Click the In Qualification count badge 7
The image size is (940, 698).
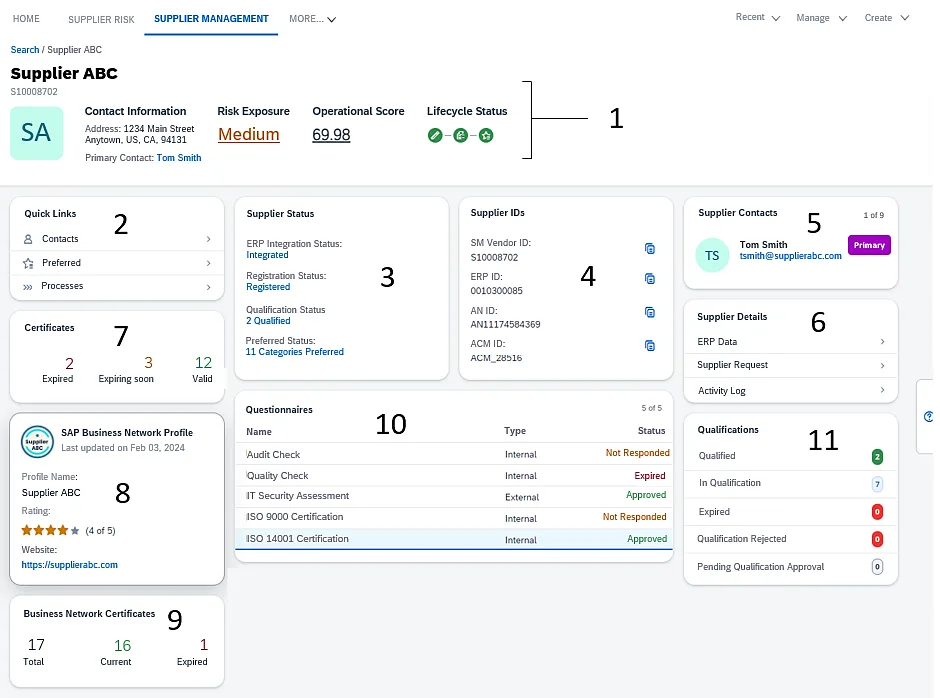(877, 484)
